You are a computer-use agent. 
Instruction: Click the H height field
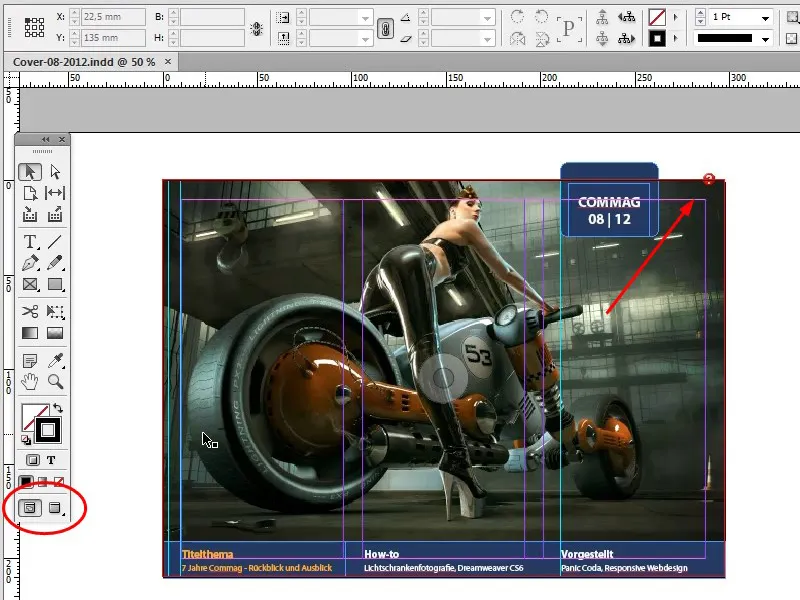(212, 38)
